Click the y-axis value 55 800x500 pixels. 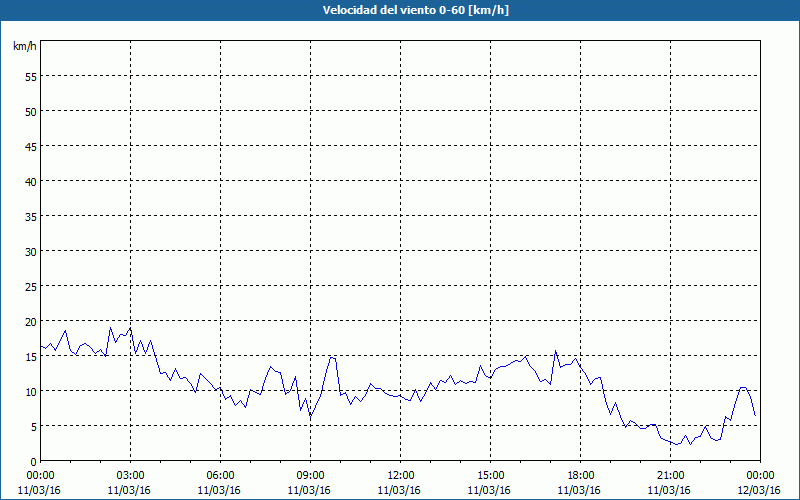pos(31,76)
